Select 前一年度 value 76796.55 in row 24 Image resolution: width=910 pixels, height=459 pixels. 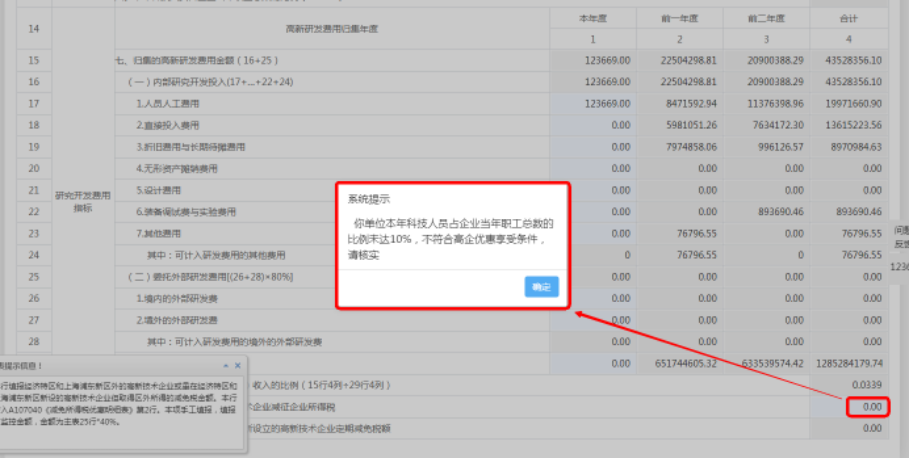696,255
